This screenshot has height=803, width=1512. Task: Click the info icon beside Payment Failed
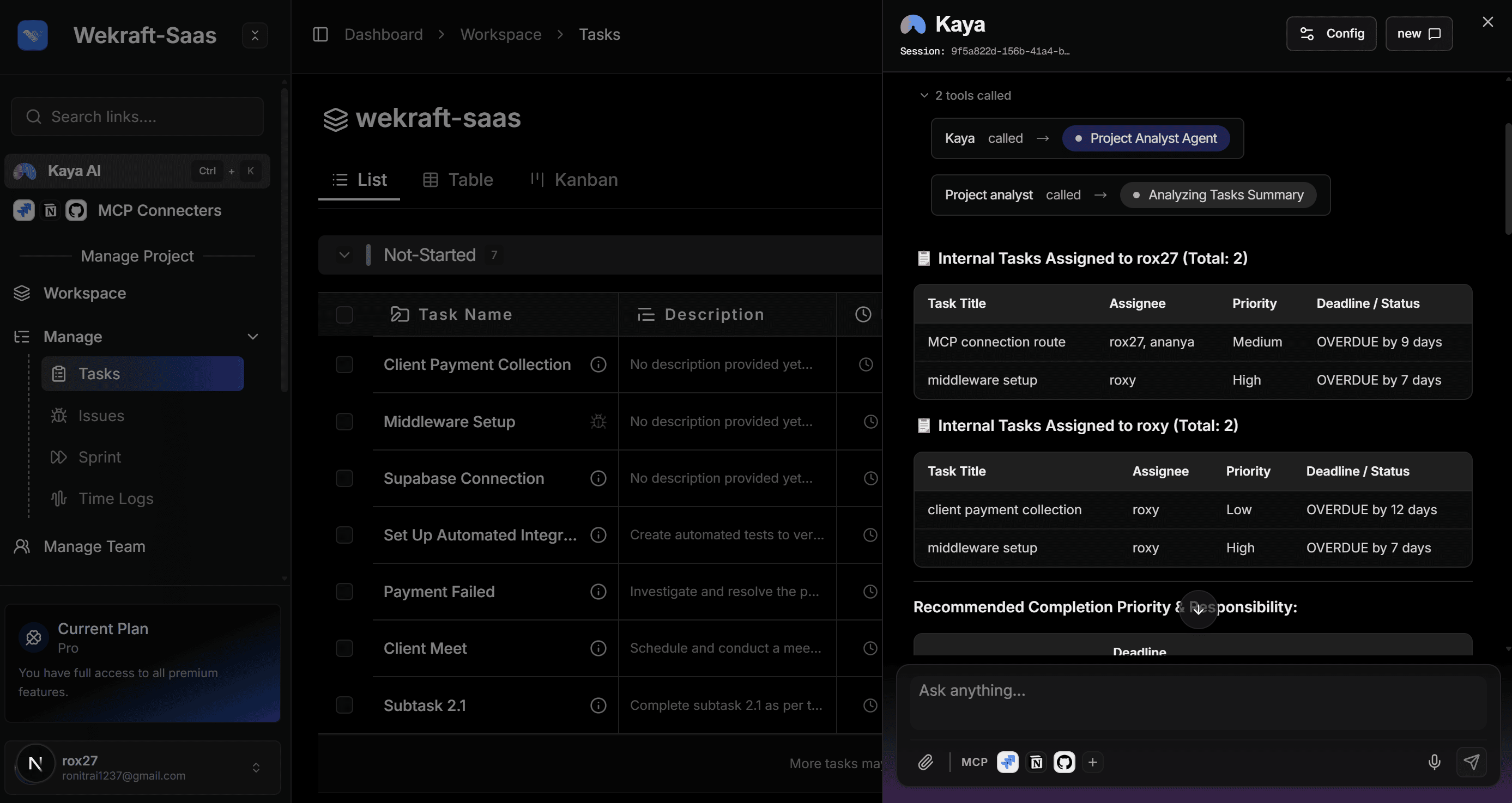point(598,591)
